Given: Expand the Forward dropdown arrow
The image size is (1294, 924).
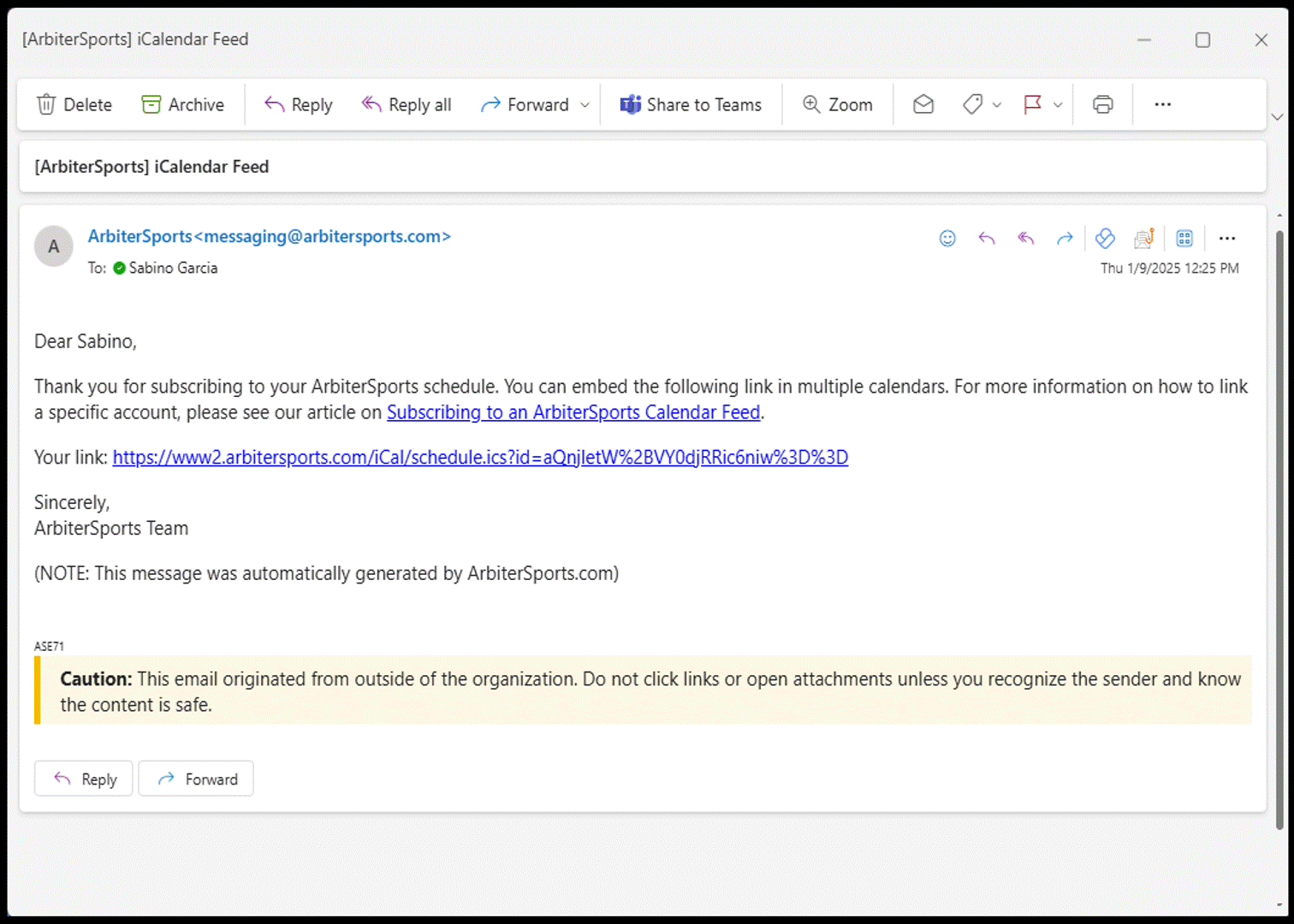Looking at the screenshot, I should (585, 105).
